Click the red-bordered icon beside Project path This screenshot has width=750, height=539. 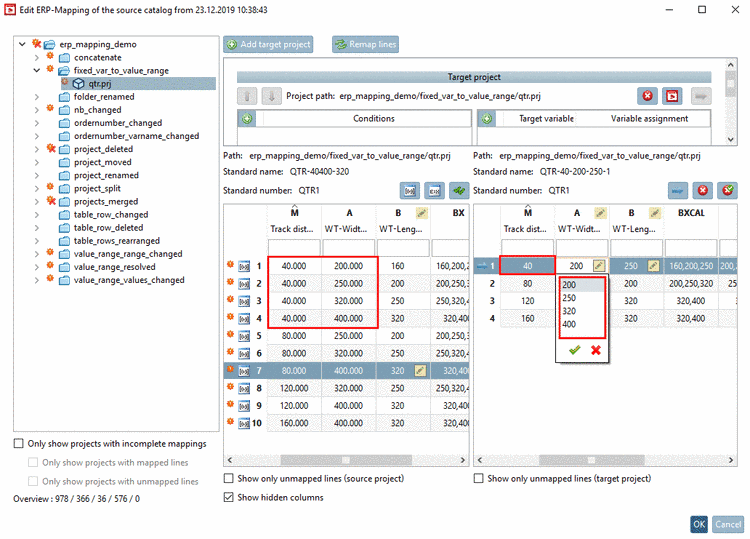[x=672, y=96]
